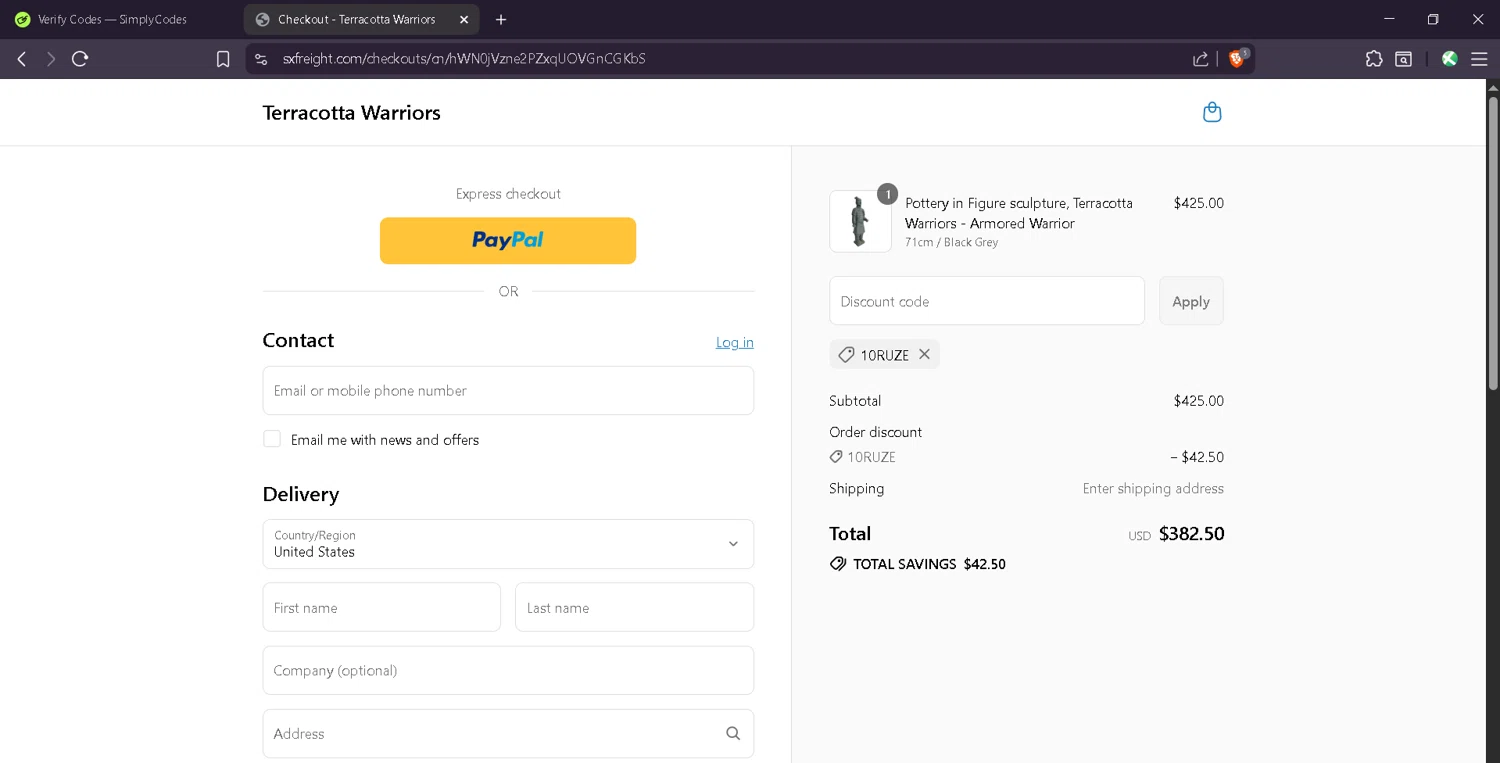This screenshot has width=1500, height=763.
Task: Open Brave Shields lion icon
Action: click(x=1237, y=58)
